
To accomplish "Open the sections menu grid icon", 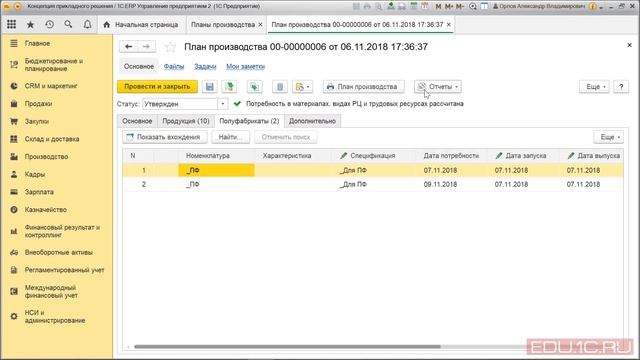I will point(11,24).
